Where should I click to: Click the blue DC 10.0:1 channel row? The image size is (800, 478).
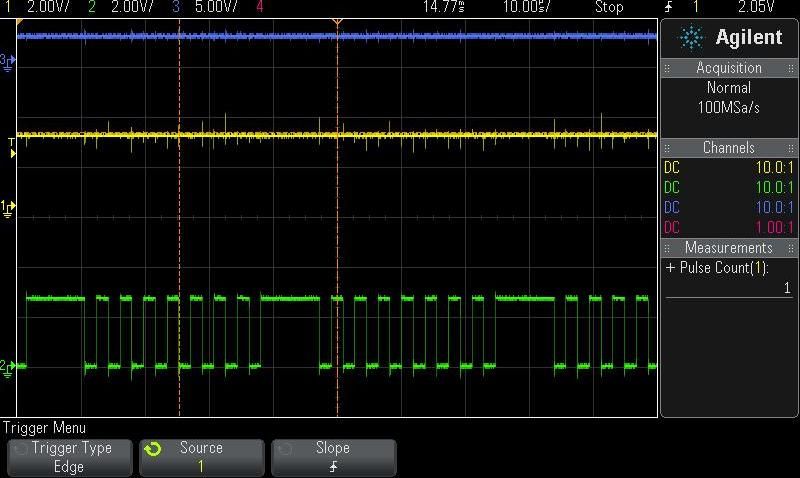pos(729,207)
